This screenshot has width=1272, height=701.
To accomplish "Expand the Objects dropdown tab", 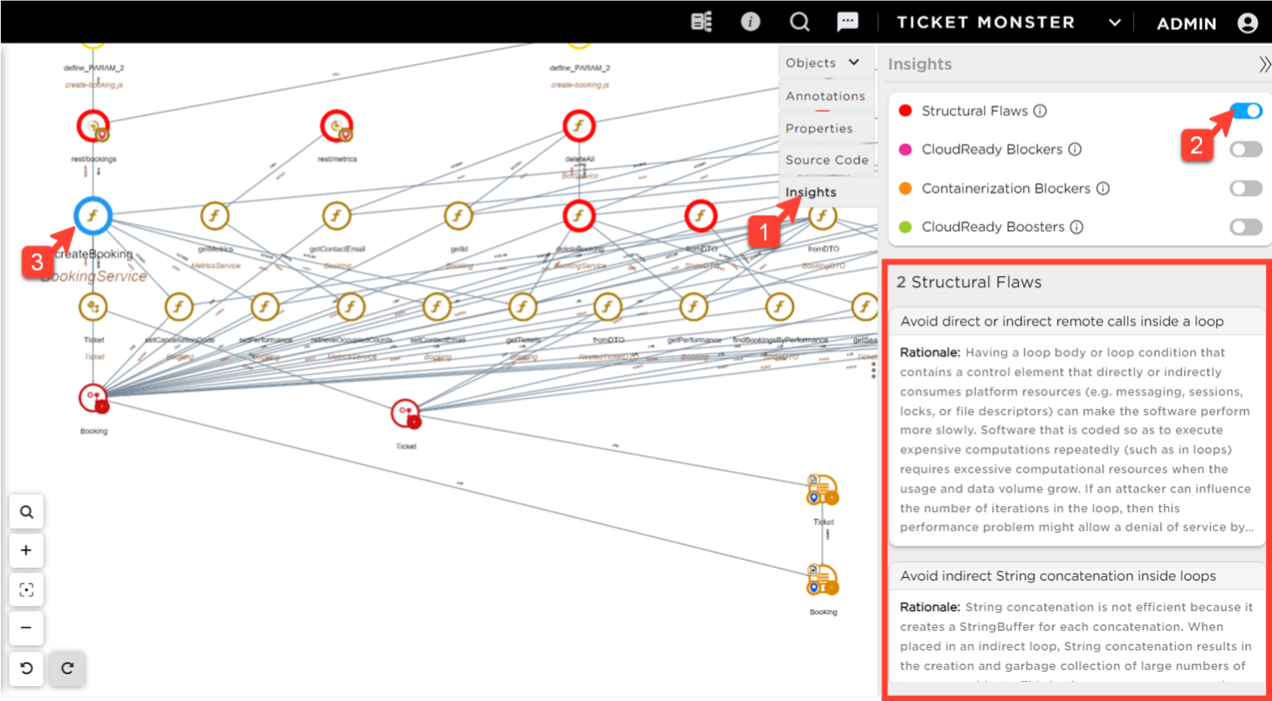I will (824, 62).
